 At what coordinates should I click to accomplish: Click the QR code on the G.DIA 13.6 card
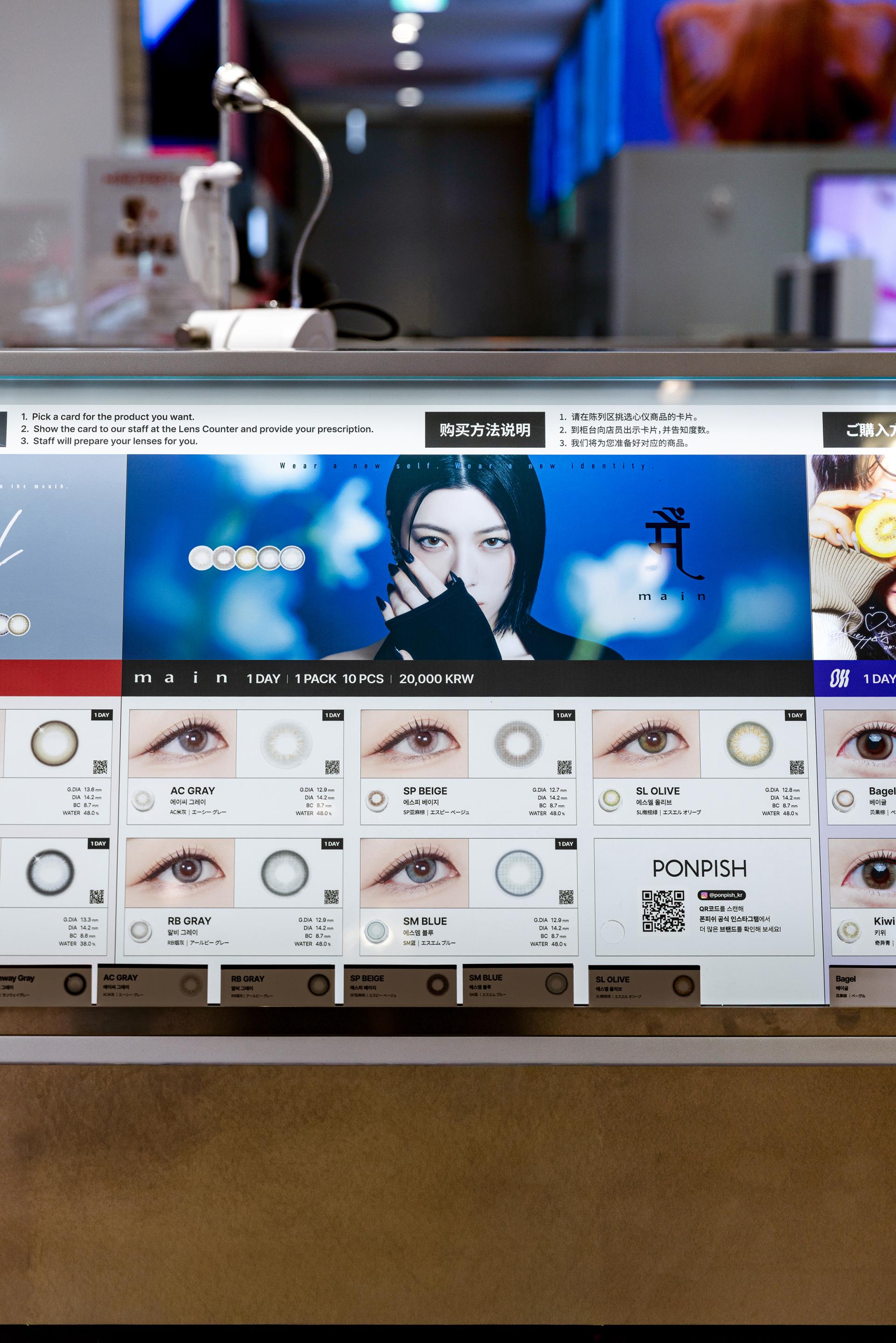[100, 767]
